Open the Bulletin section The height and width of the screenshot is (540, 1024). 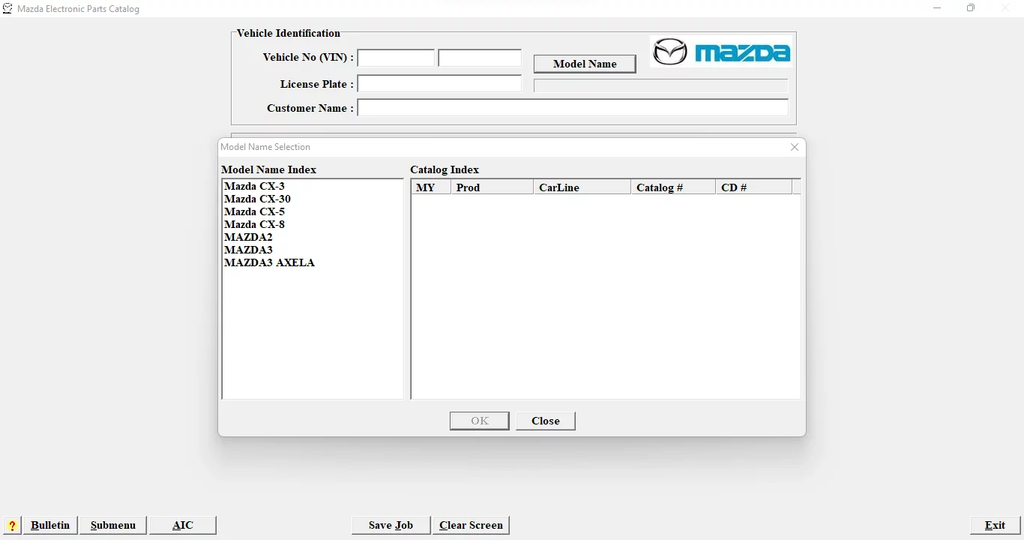[x=50, y=525]
